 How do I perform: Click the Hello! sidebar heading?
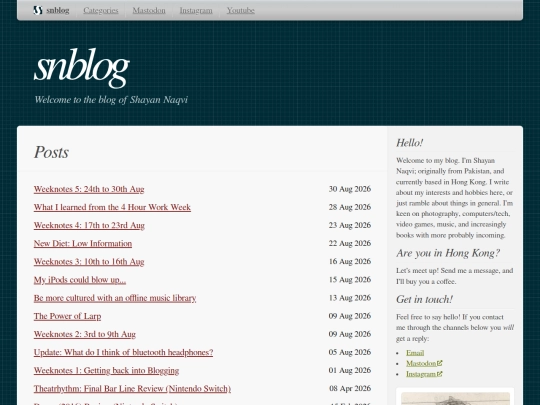click(409, 143)
